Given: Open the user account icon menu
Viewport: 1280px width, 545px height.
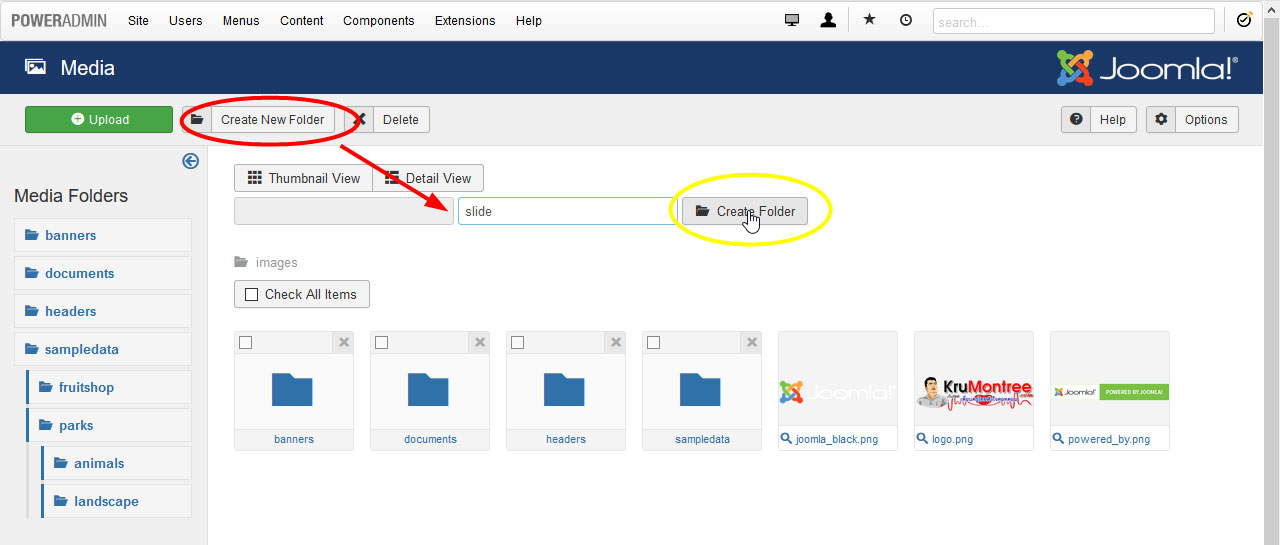Looking at the screenshot, I should pos(828,20).
